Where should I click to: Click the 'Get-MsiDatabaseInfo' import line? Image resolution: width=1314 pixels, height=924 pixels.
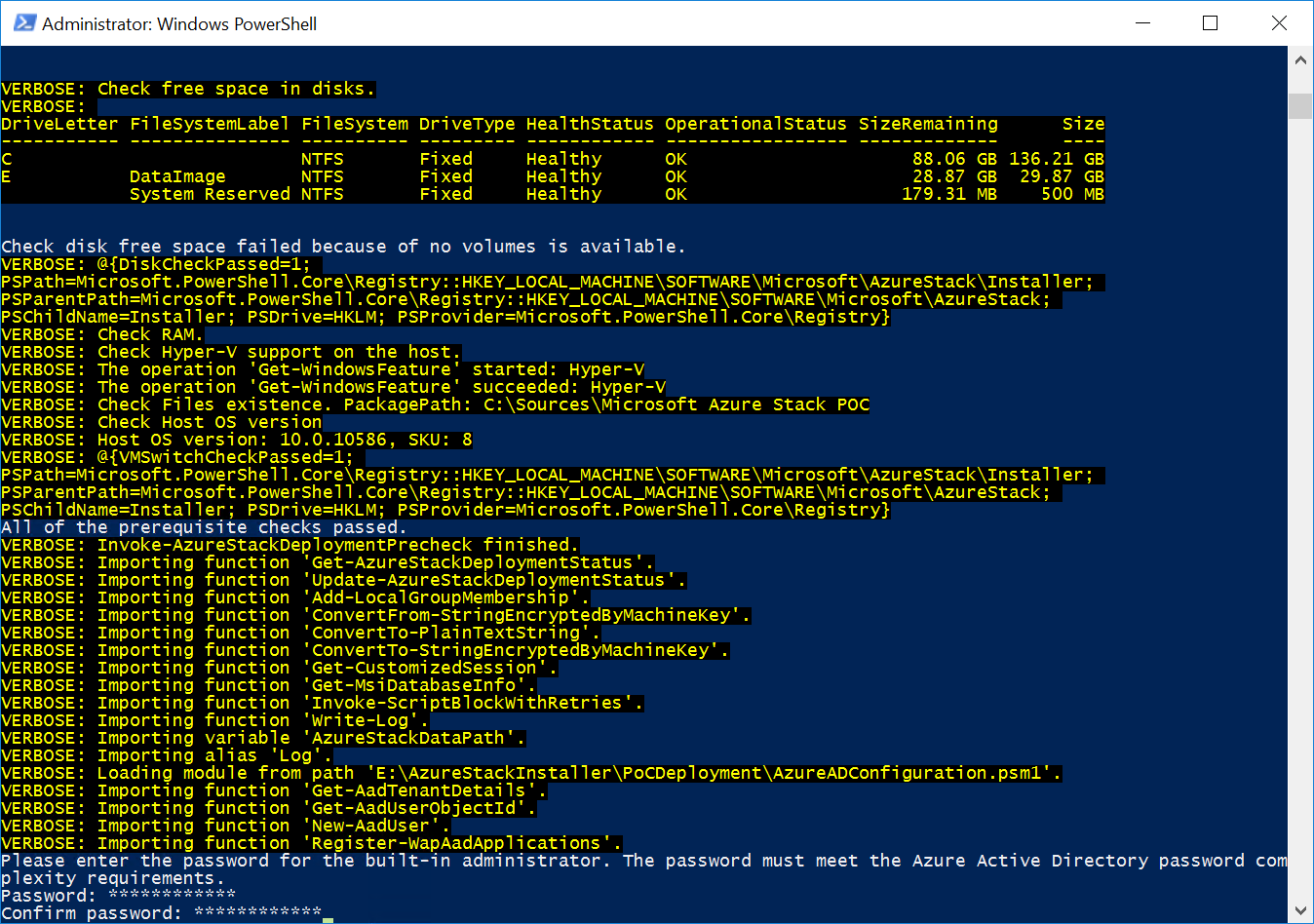click(x=269, y=685)
